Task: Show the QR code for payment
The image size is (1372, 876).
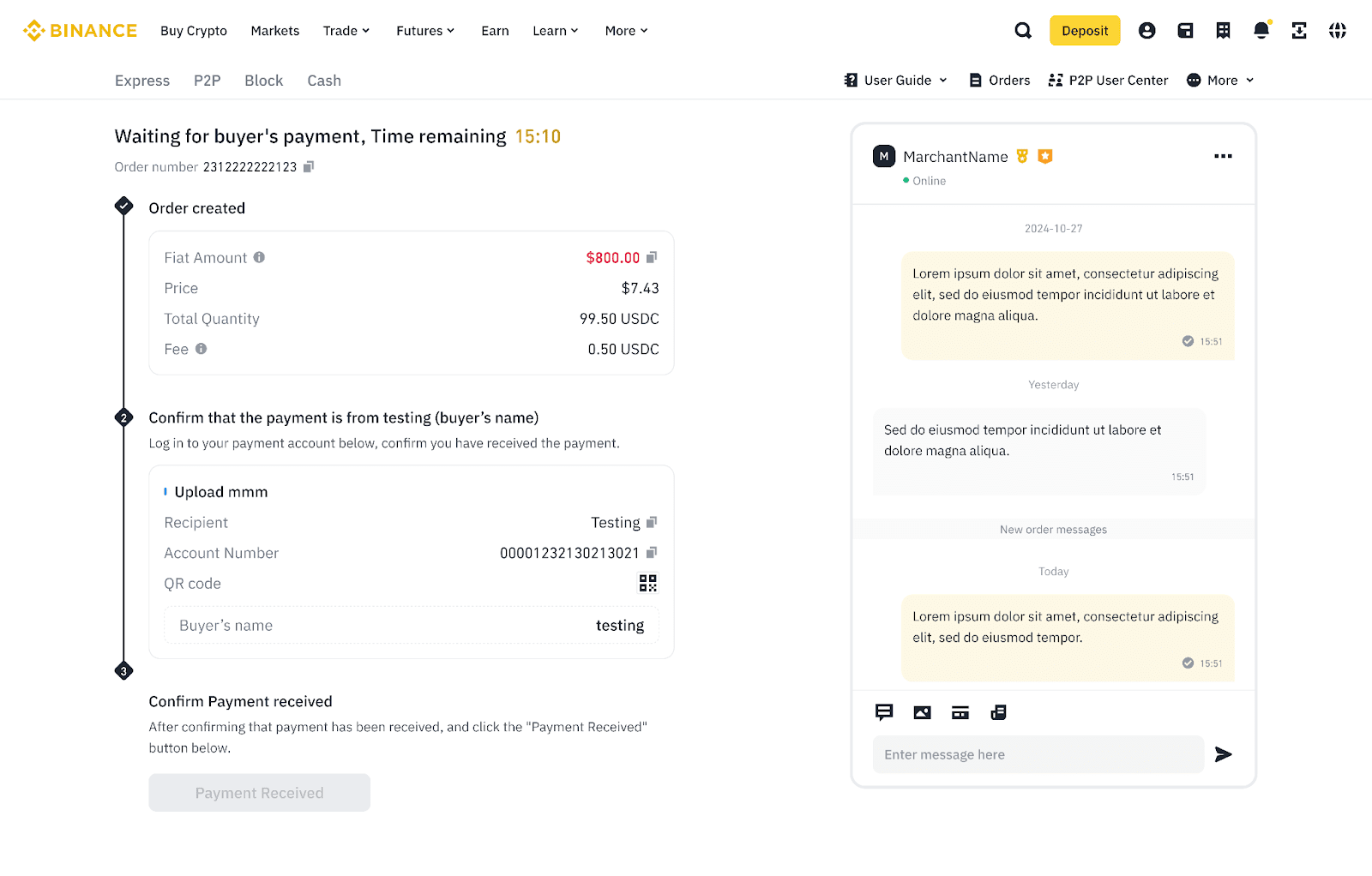Action: [648, 583]
